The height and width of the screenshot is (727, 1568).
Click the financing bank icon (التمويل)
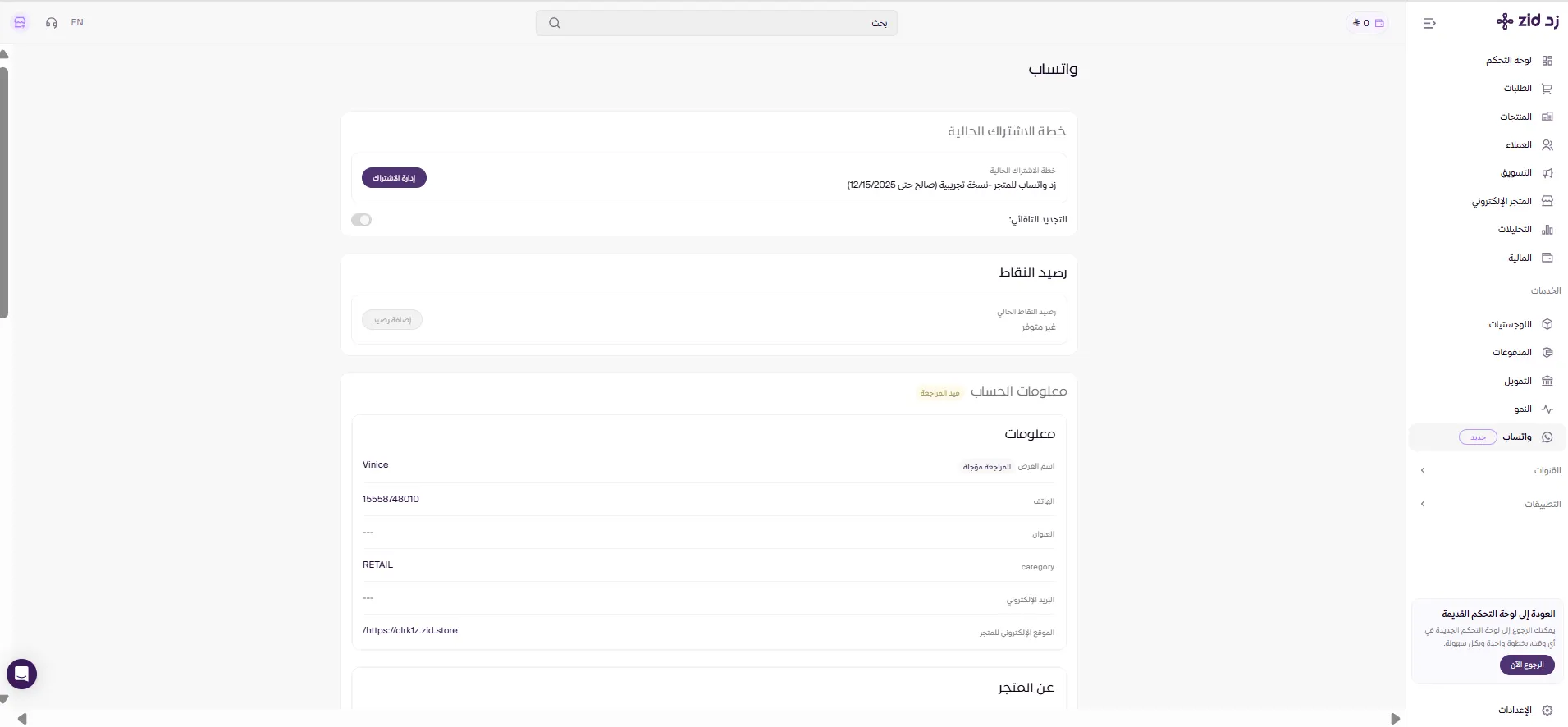point(1547,381)
